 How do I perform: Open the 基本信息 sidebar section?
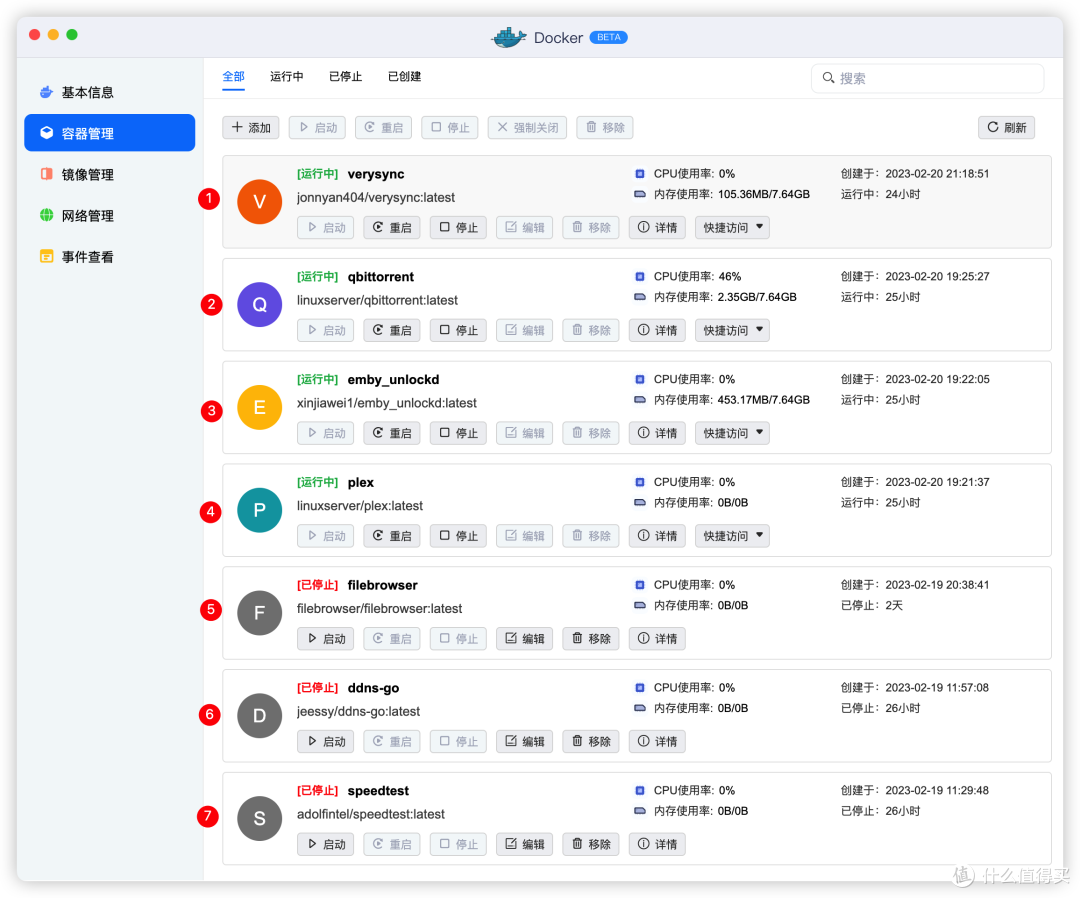click(110, 92)
